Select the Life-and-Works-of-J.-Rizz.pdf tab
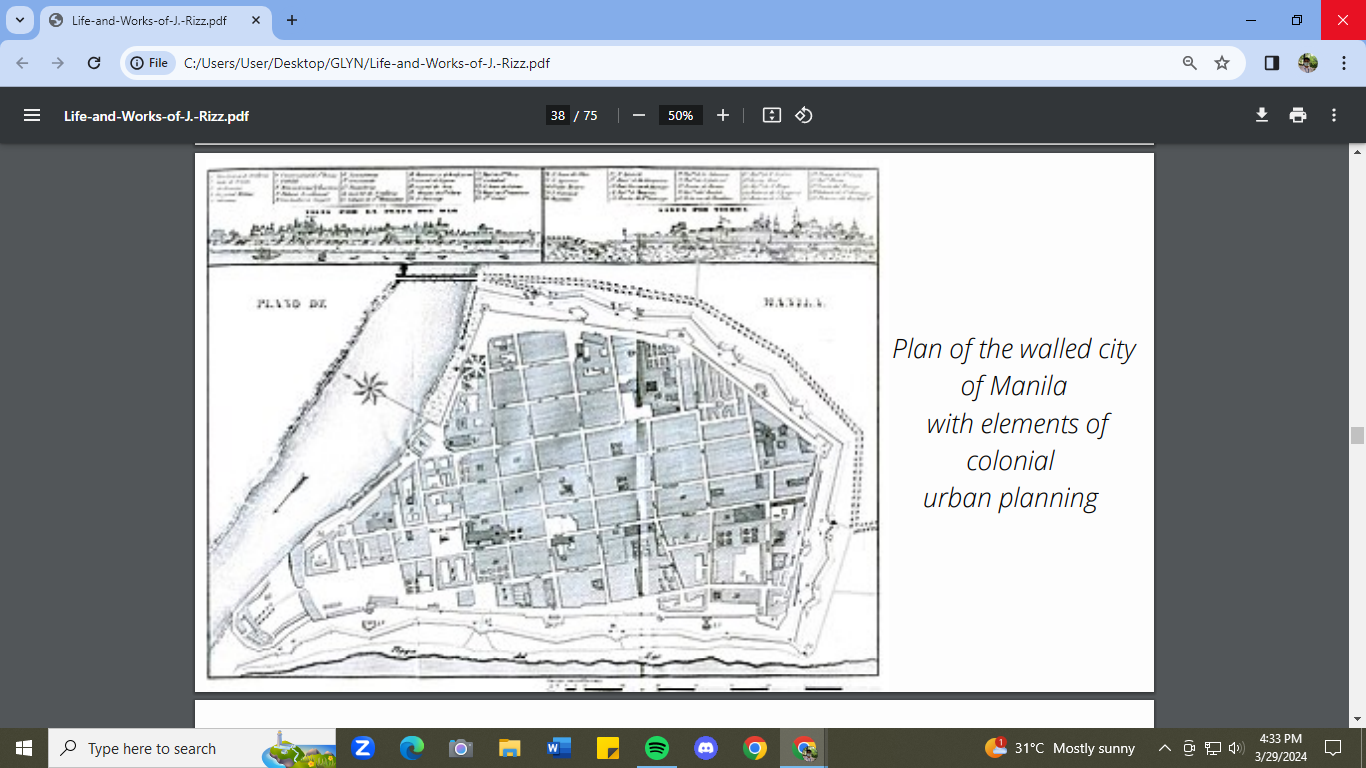1366x768 pixels. coord(150,20)
